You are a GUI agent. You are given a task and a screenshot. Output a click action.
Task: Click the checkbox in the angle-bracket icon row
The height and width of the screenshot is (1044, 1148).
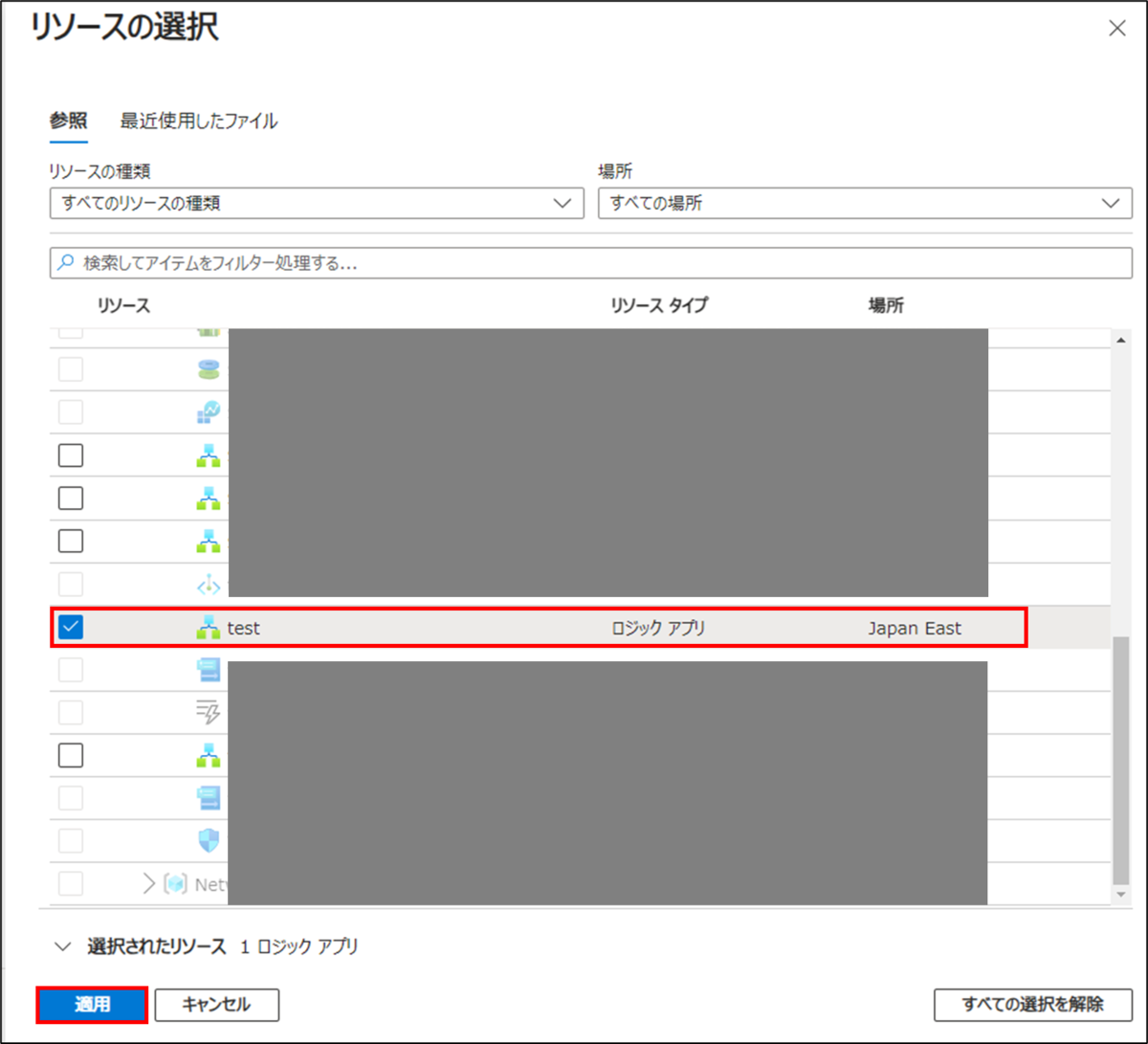click(71, 584)
